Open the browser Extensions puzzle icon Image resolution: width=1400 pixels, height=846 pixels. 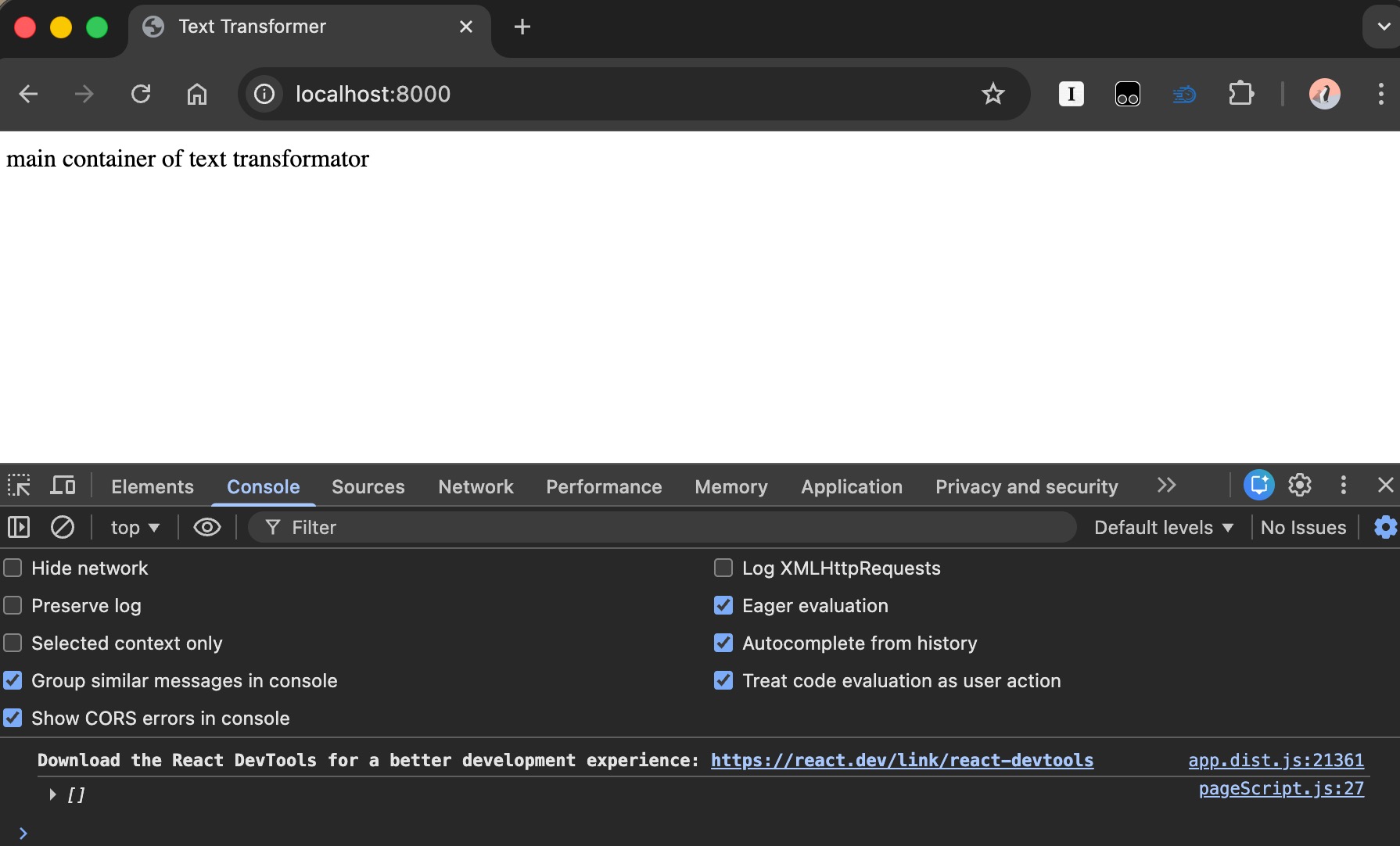pyautogui.click(x=1240, y=95)
